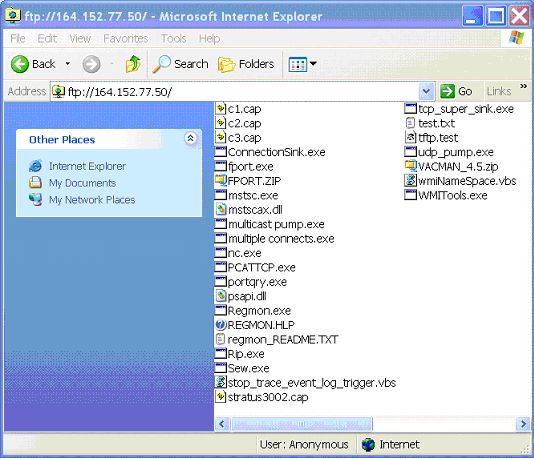Go up one folder level icon
Viewport: 534px width, 459px height.
[133, 64]
